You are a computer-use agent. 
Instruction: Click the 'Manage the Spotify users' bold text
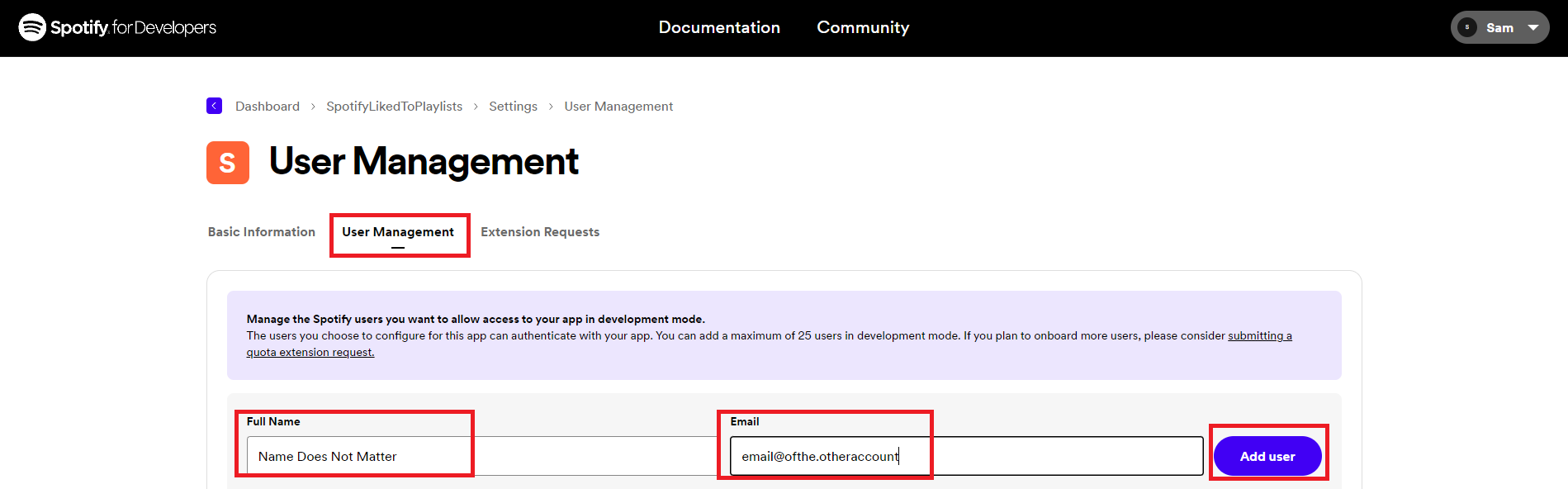476,319
